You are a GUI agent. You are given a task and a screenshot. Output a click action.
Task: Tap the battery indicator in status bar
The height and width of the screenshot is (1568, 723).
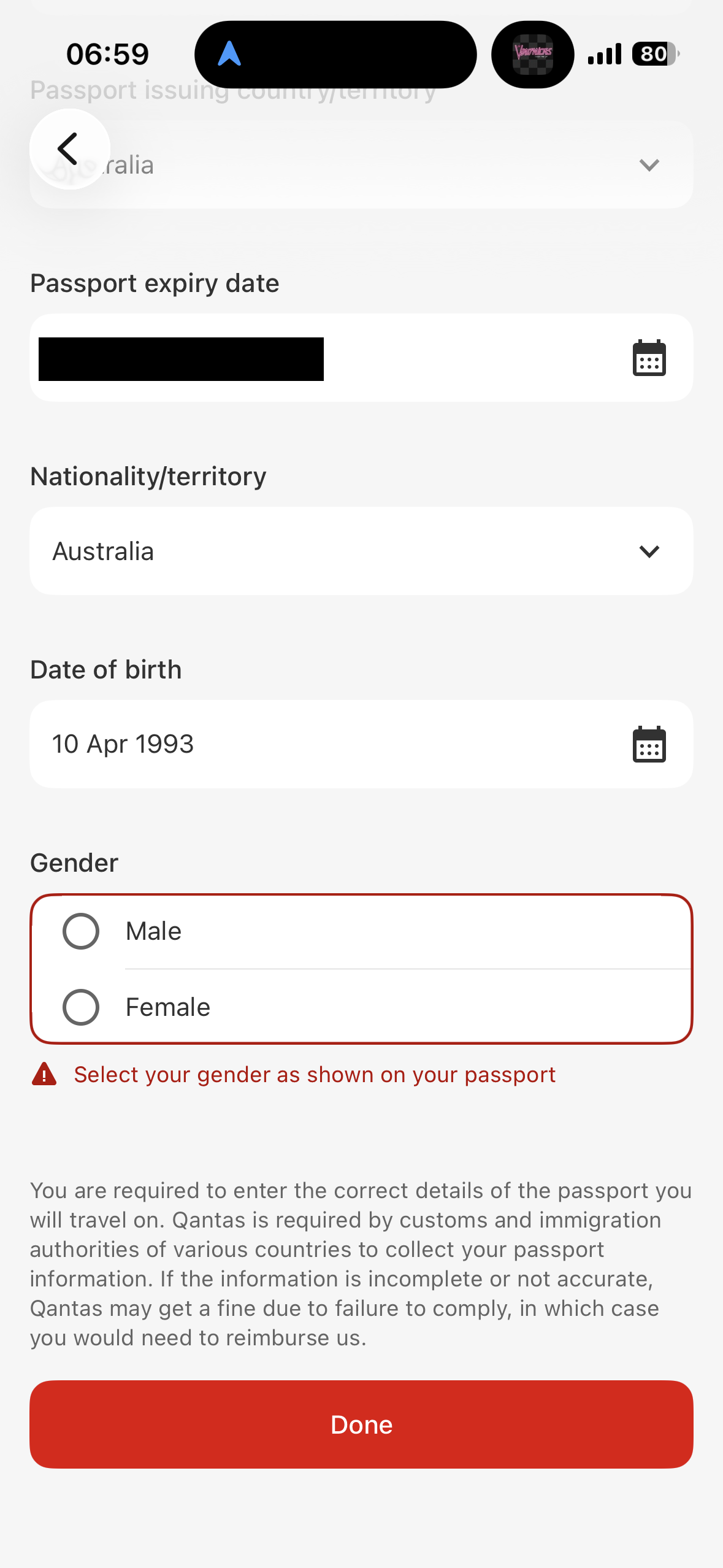655,54
